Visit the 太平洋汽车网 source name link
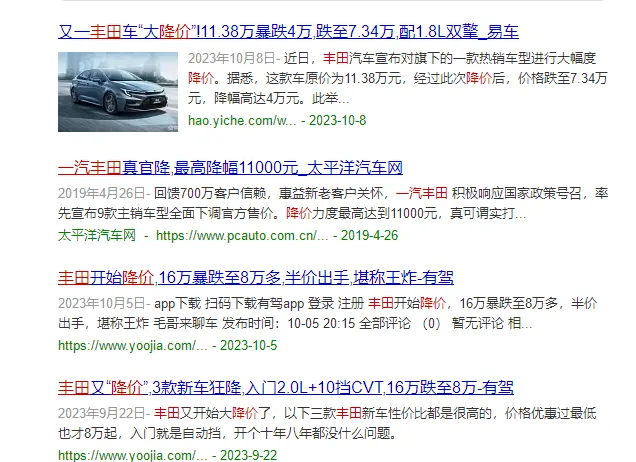This screenshot has height=462, width=636. pyautogui.click(x=97, y=235)
